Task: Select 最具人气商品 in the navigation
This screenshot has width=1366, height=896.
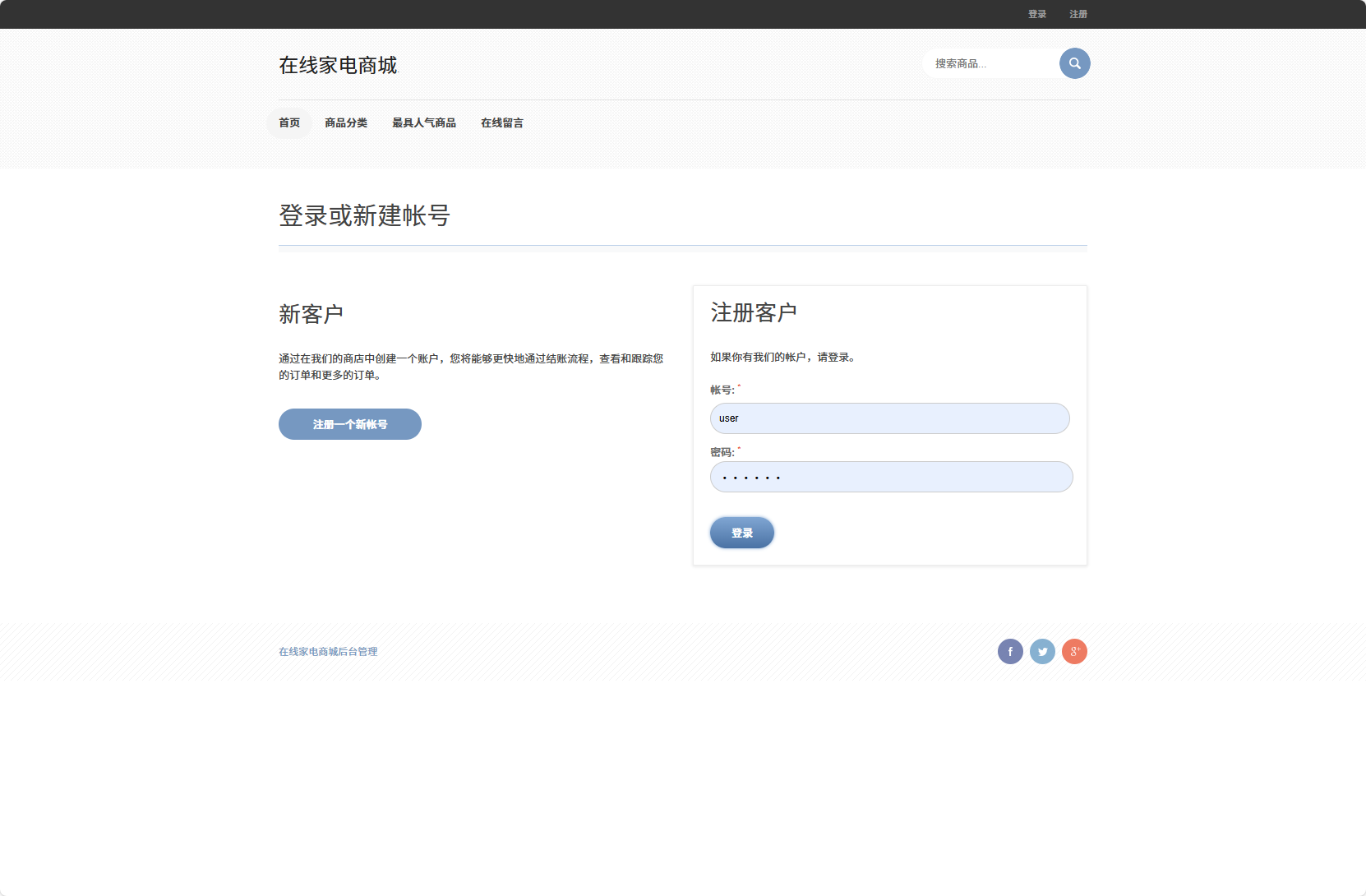Action: click(x=425, y=122)
